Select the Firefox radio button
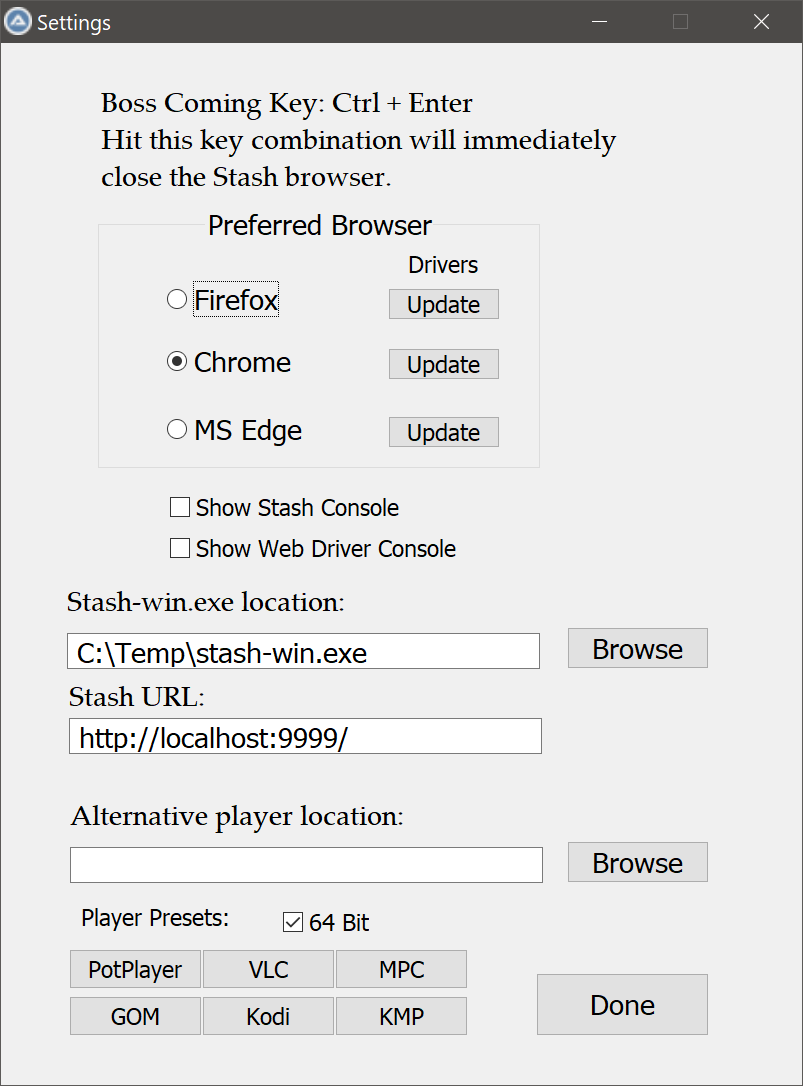The image size is (803, 1086). 177,299
